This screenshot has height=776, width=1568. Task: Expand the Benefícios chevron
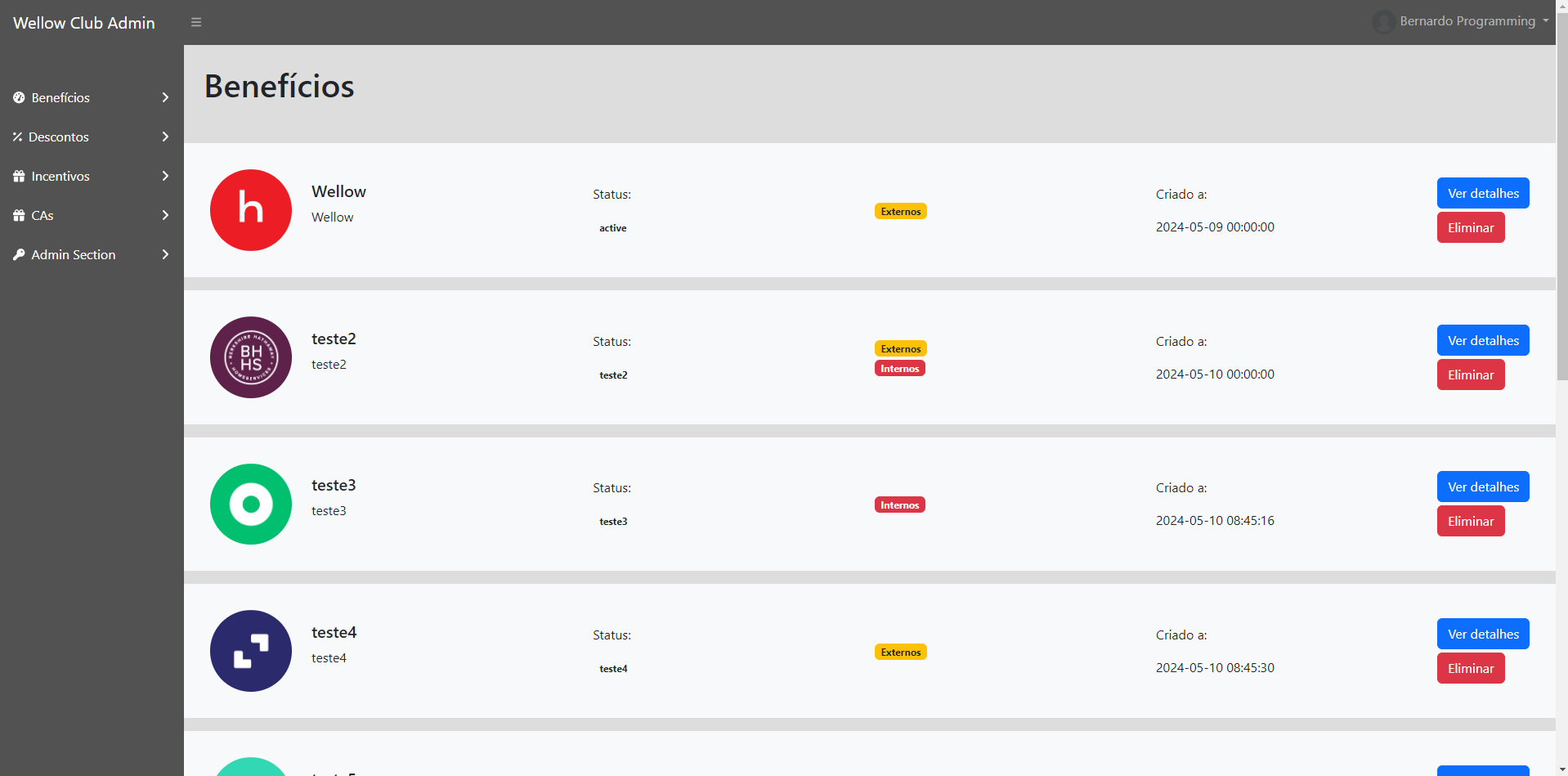click(165, 97)
